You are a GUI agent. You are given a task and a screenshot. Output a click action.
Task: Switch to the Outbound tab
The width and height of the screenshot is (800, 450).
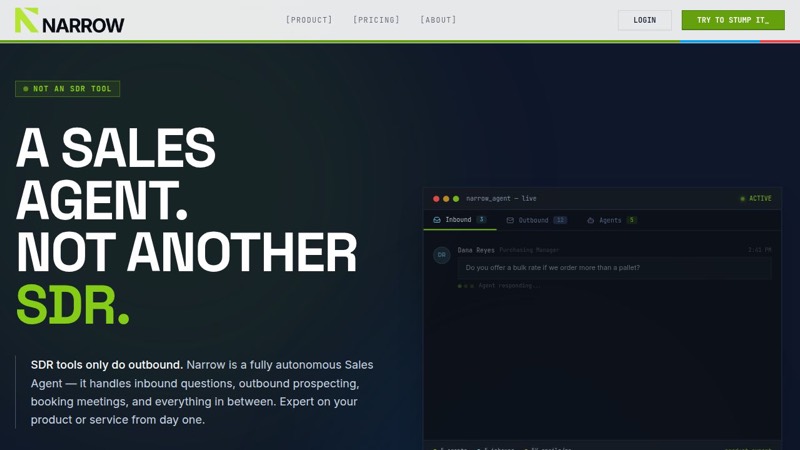coord(536,220)
